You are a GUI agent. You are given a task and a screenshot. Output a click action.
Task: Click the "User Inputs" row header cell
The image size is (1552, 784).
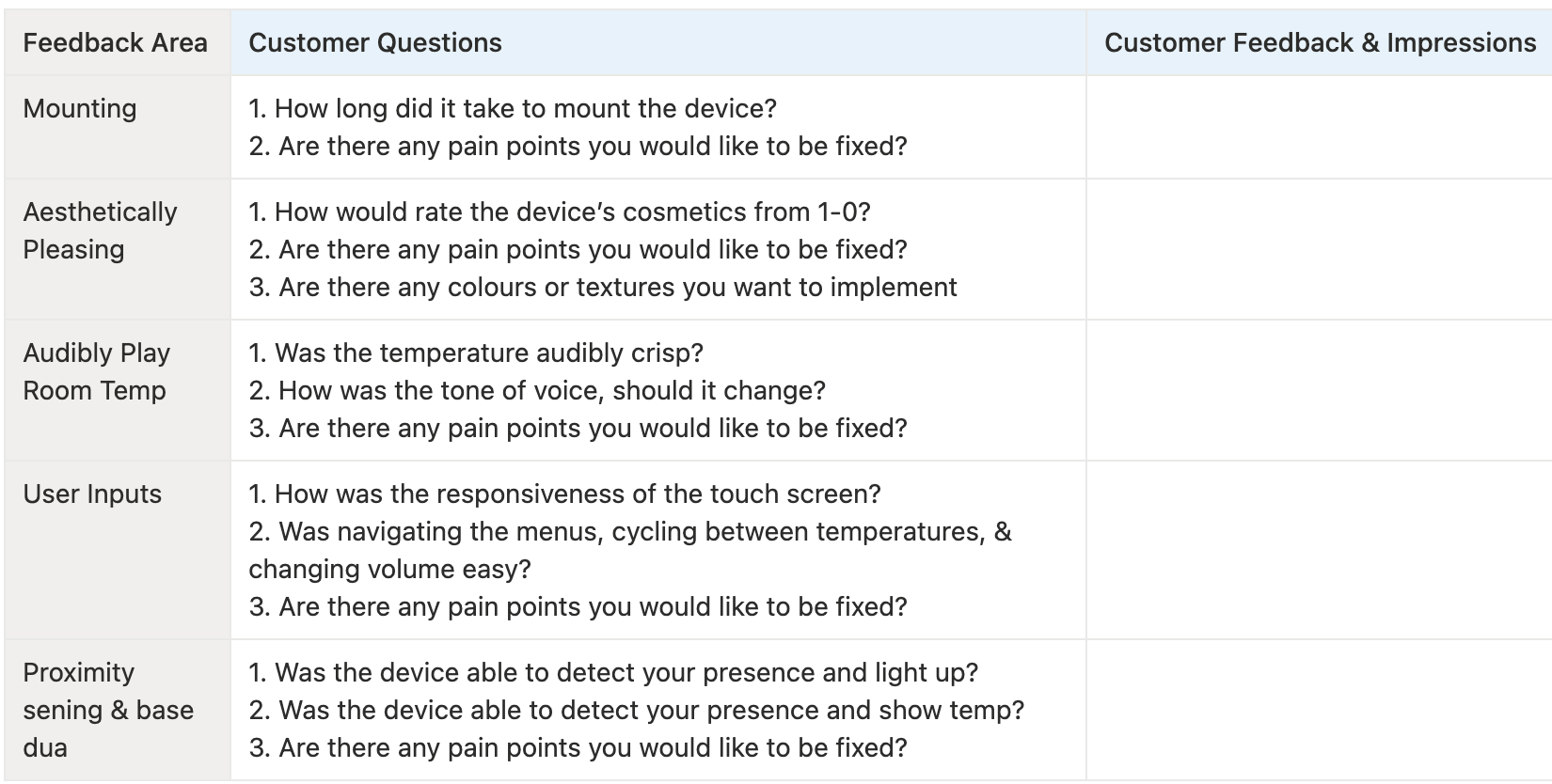pyautogui.click(x=92, y=494)
